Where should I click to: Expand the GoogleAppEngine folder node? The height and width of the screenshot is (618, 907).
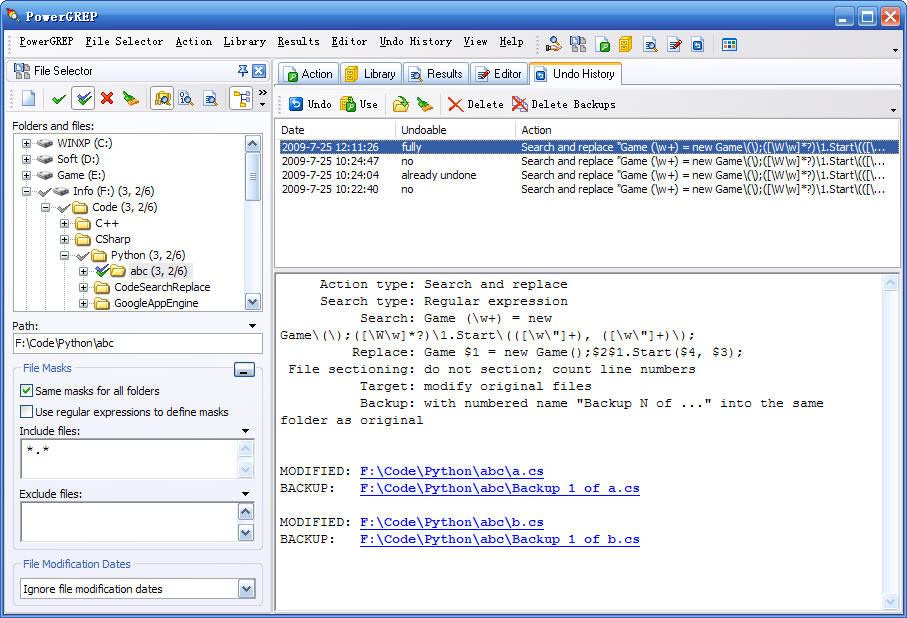pos(84,303)
